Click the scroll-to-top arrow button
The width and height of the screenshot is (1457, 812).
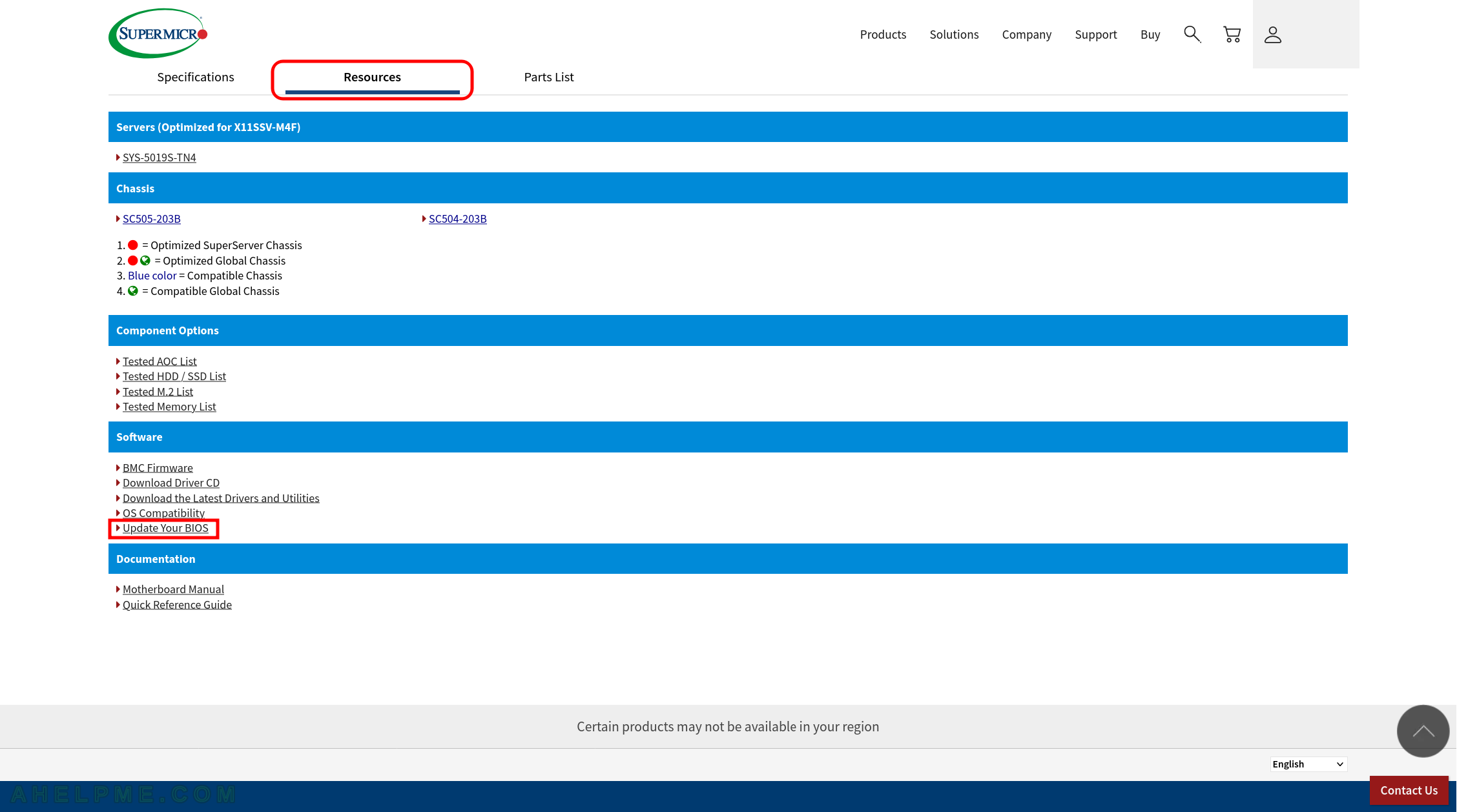pyautogui.click(x=1423, y=731)
